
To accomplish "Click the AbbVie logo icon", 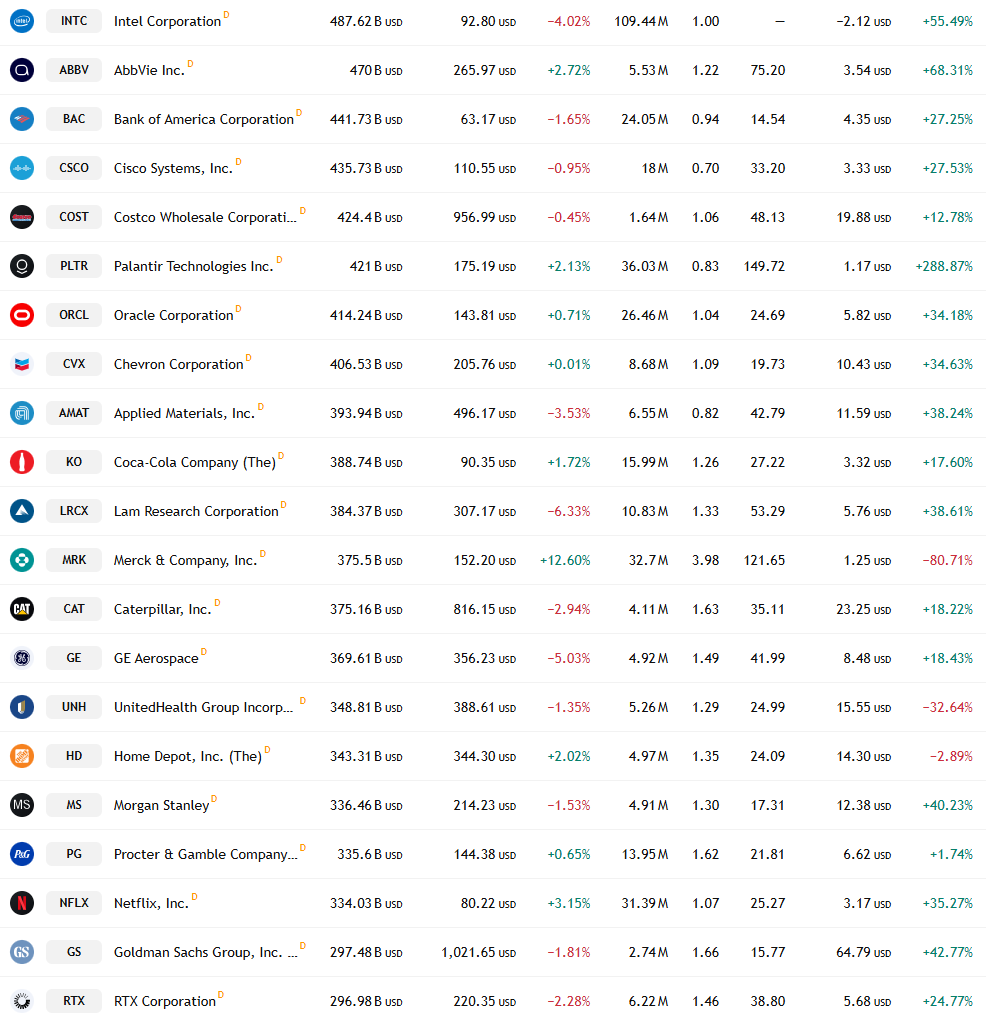I will click(x=22, y=70).
